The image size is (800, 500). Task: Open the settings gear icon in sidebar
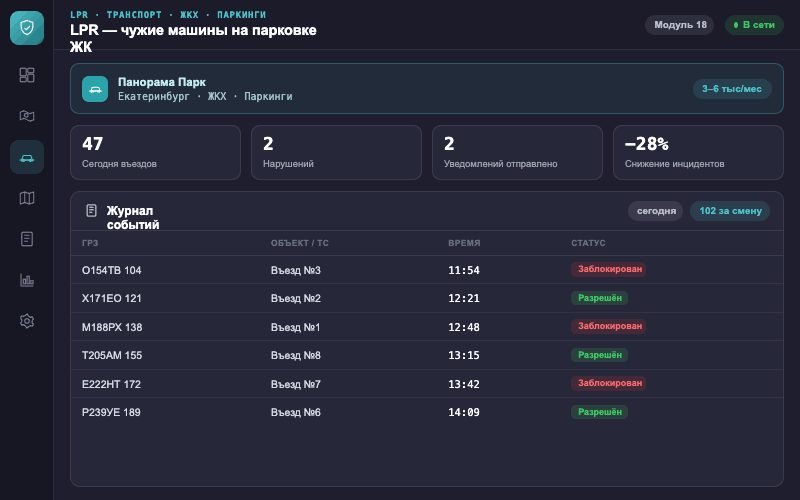click(x=27, y=321)
